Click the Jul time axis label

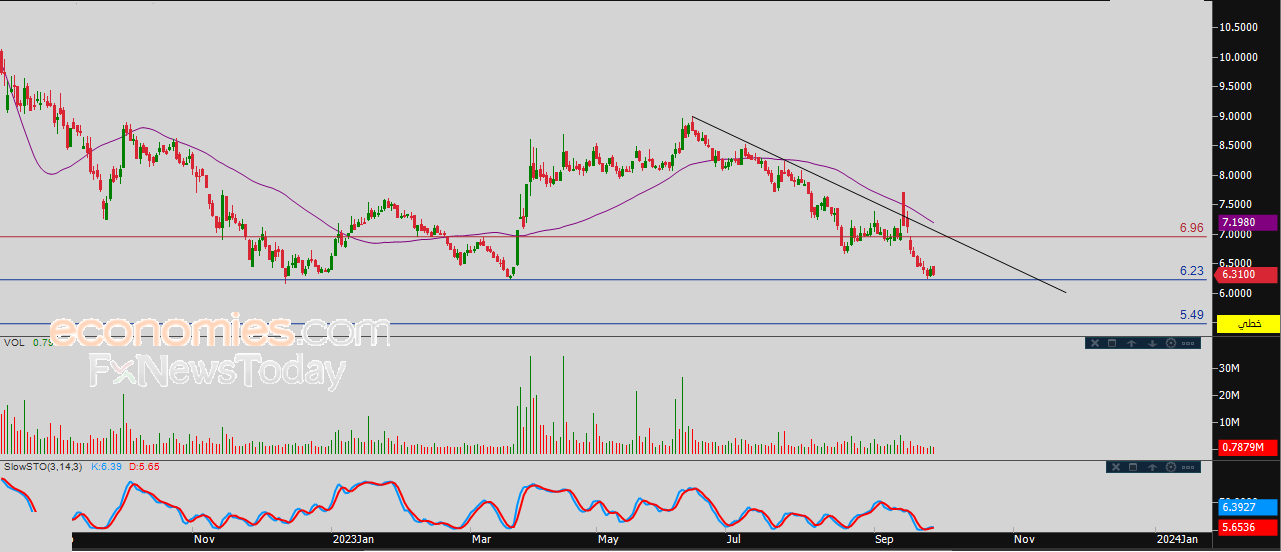[x=734, y=539]
